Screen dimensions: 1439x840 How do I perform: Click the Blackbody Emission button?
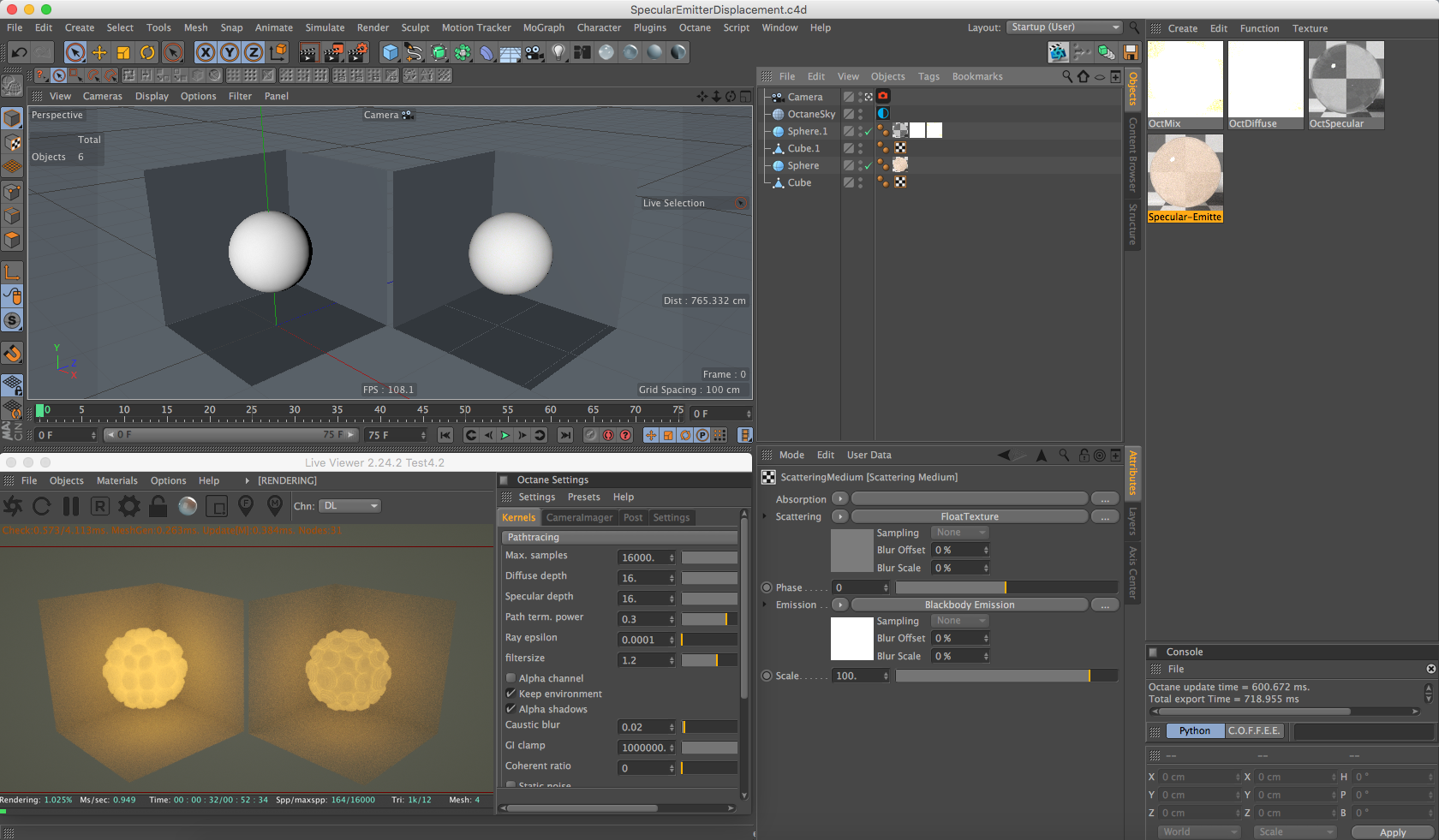(x=969, y=605)
